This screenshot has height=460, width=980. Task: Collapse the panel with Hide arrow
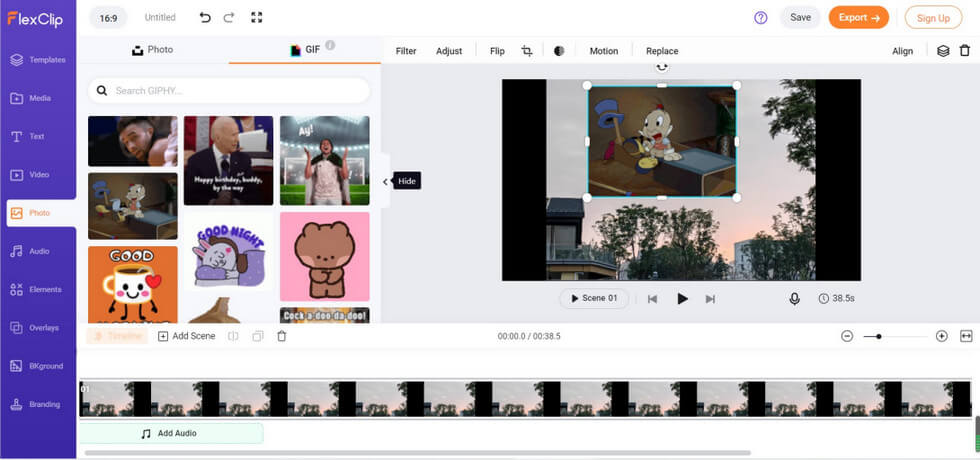point(385,181)
